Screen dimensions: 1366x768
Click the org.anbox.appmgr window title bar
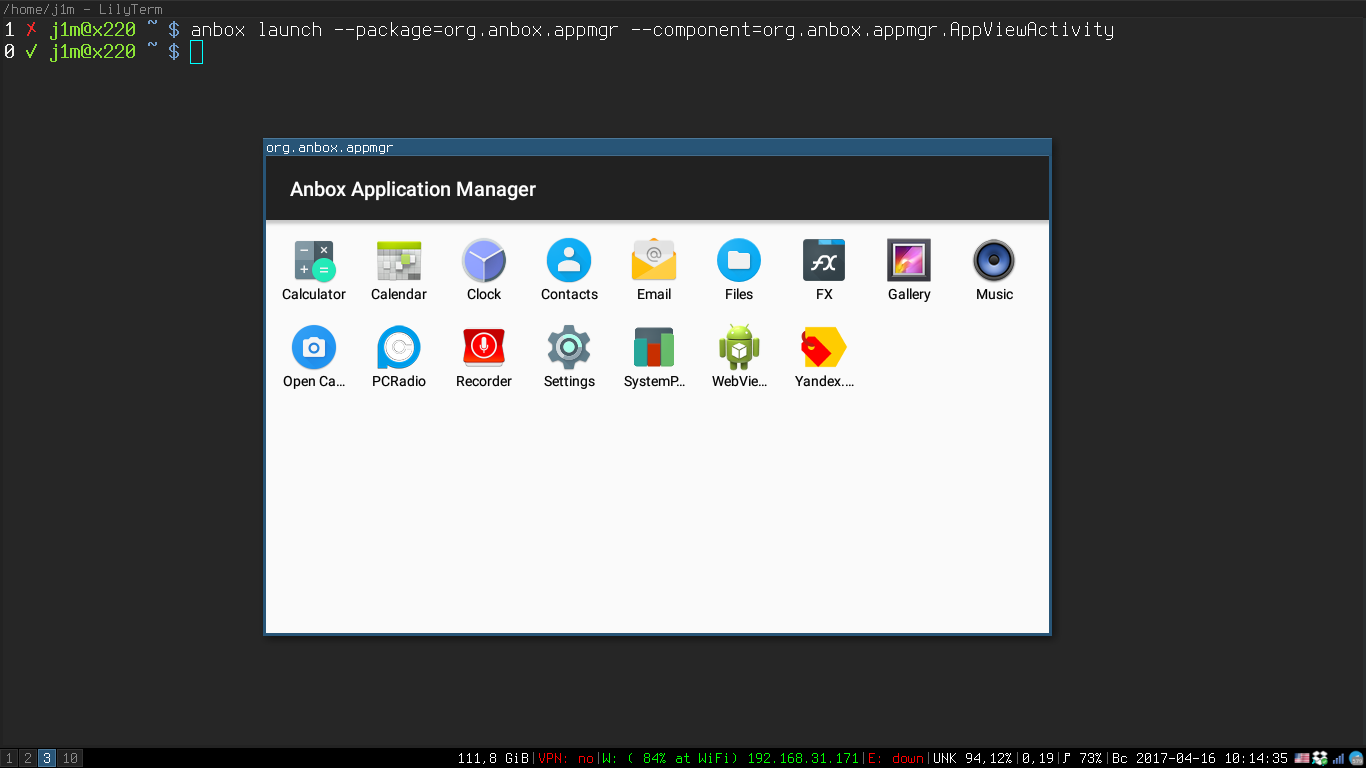(x=657, y=147)
